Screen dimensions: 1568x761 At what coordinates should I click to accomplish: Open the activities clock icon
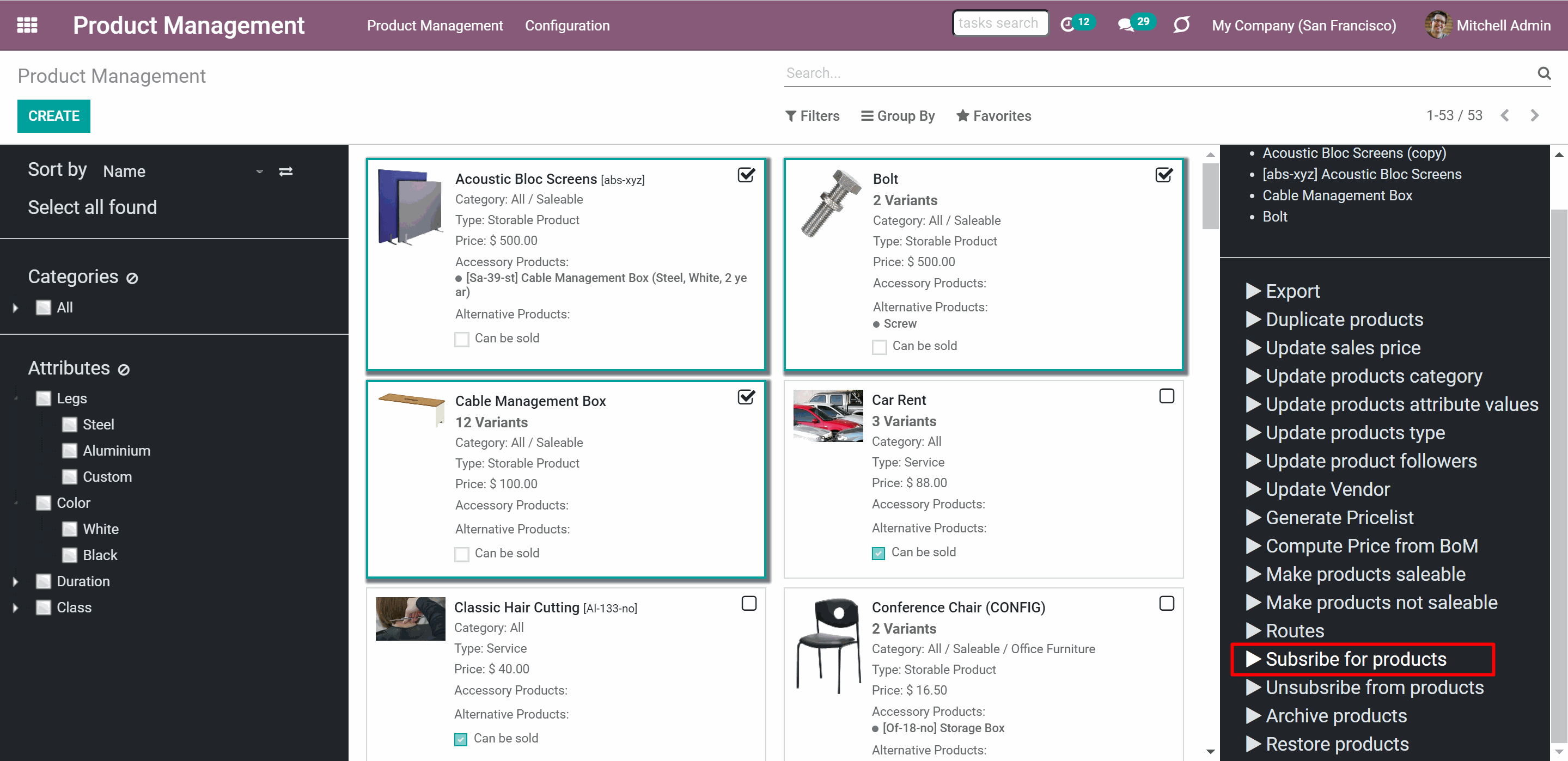coord(1067,25)
